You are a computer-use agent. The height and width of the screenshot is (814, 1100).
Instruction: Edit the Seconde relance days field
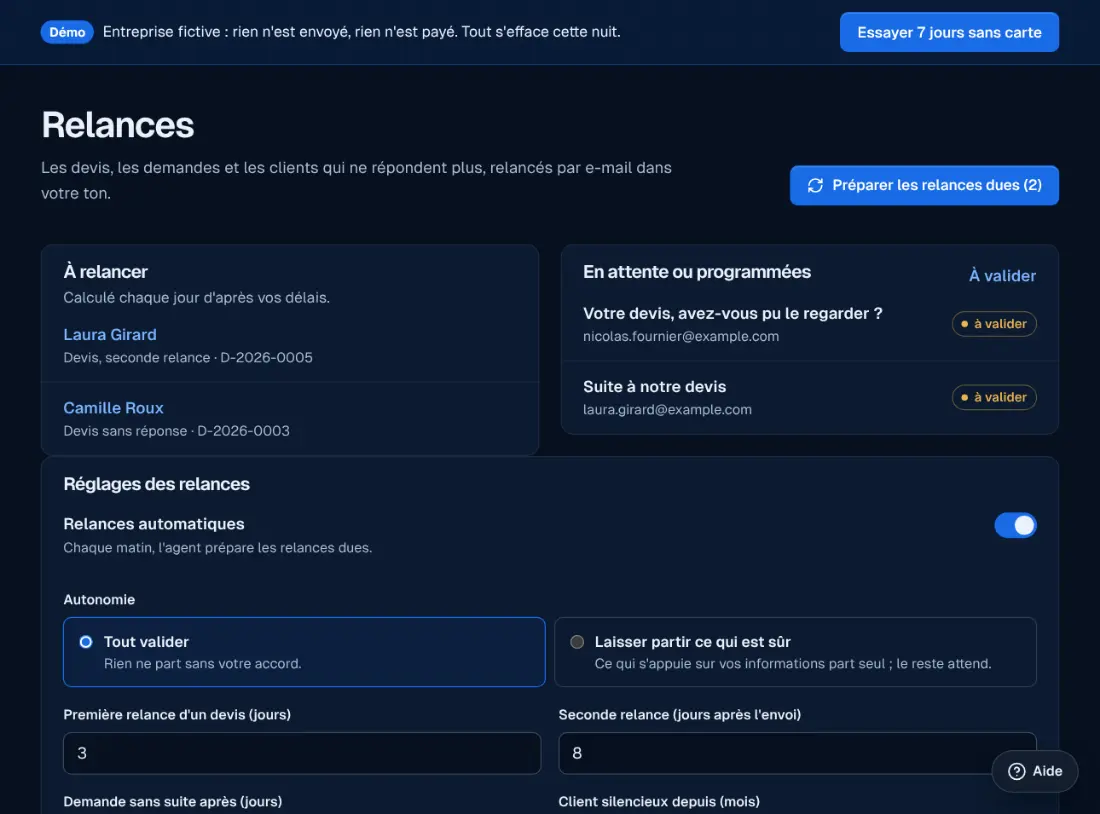coord(797,753)
